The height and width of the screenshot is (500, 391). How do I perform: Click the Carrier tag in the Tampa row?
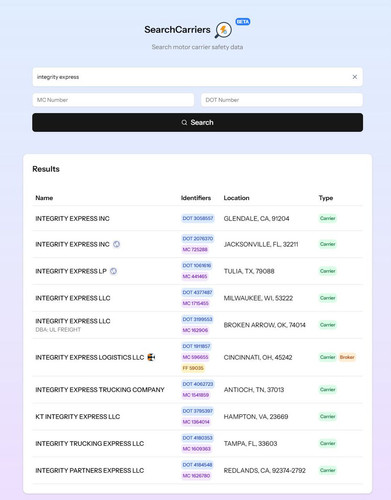click(x=328, y=444)
